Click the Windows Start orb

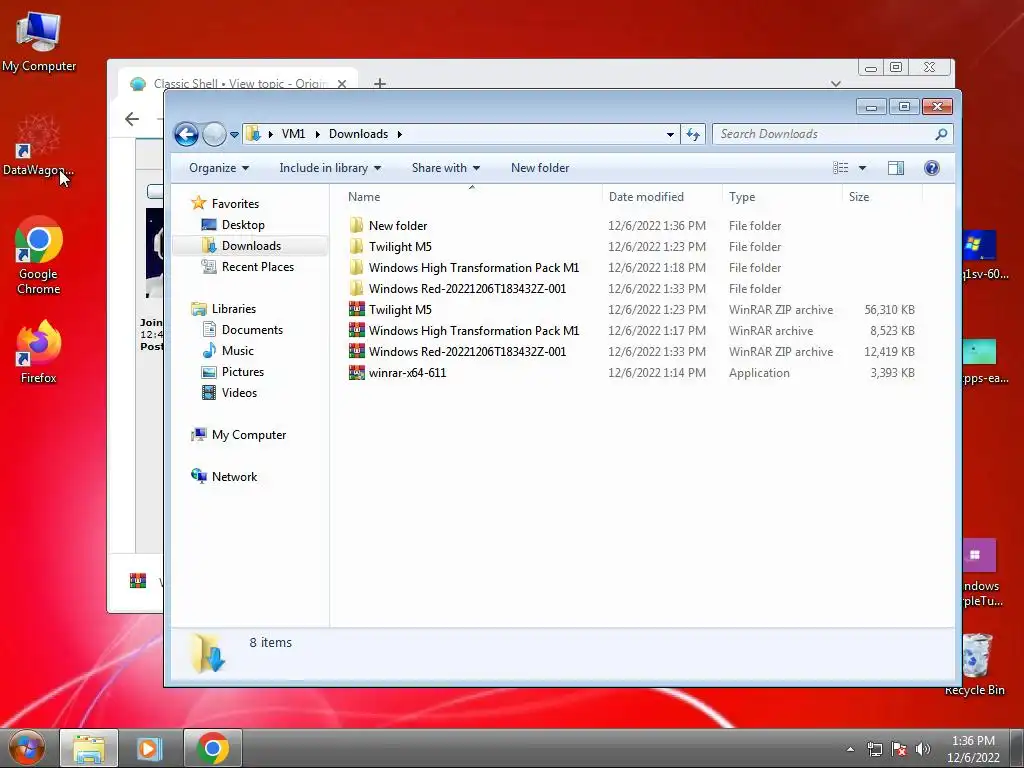coord(27,748)
